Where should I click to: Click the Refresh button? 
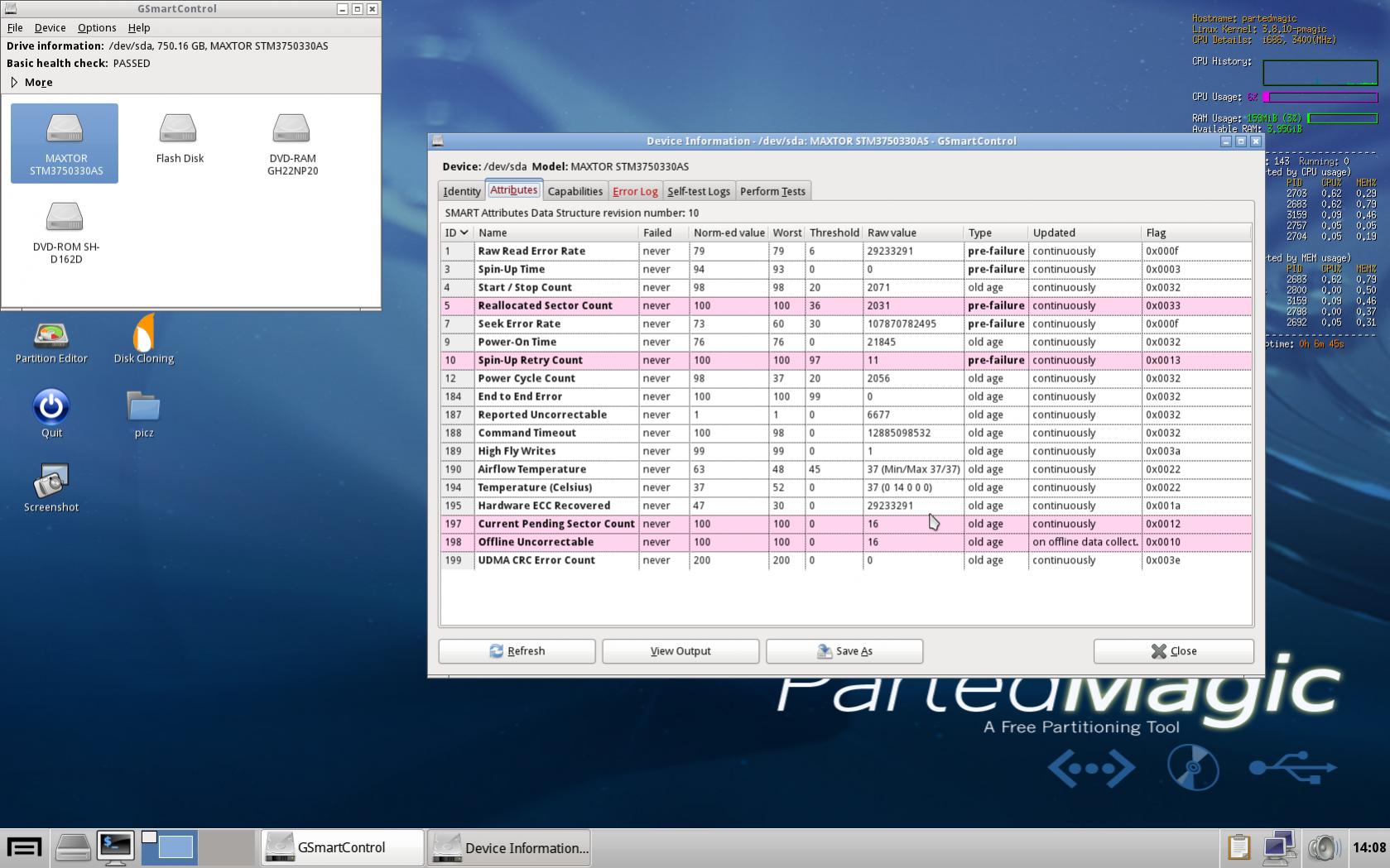coord(517,651)
